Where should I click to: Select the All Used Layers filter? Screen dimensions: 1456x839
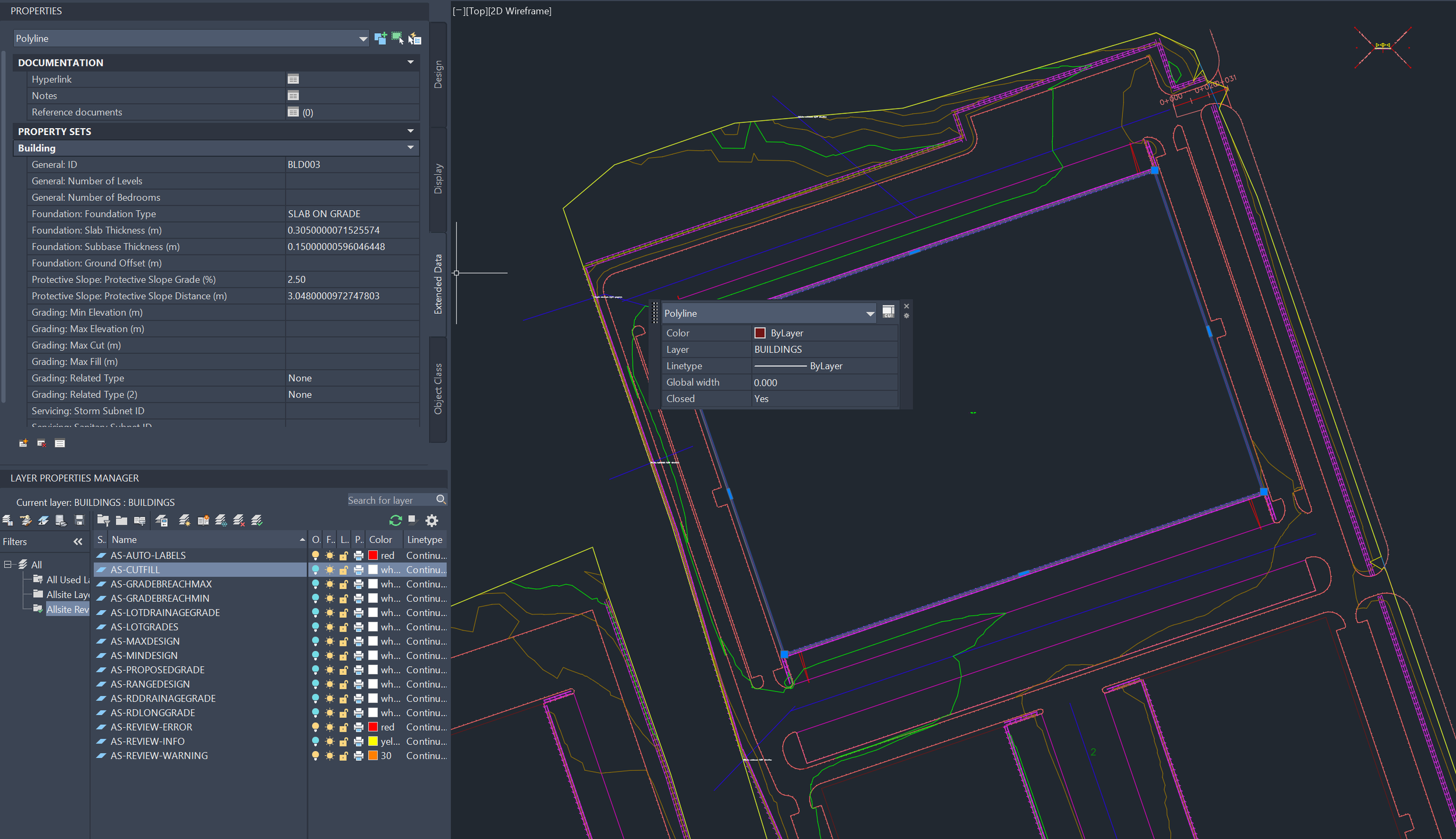coord(67,580)
